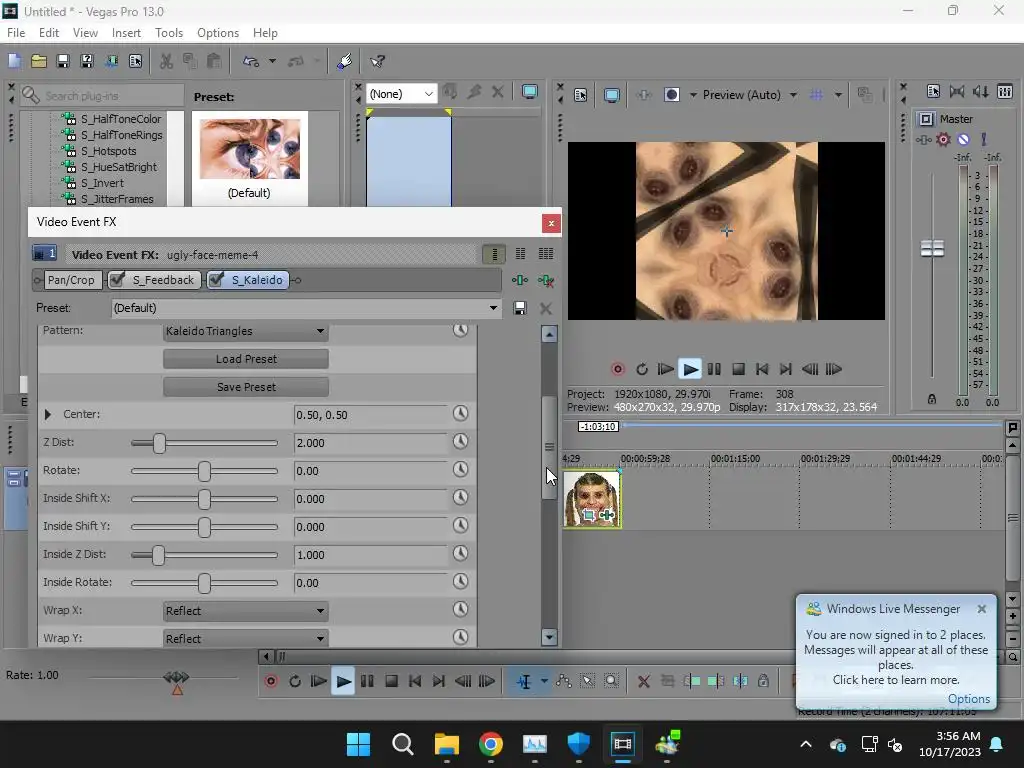
Task: Open mixer preferences icon in Master Bus
Action: pos(933,91)
